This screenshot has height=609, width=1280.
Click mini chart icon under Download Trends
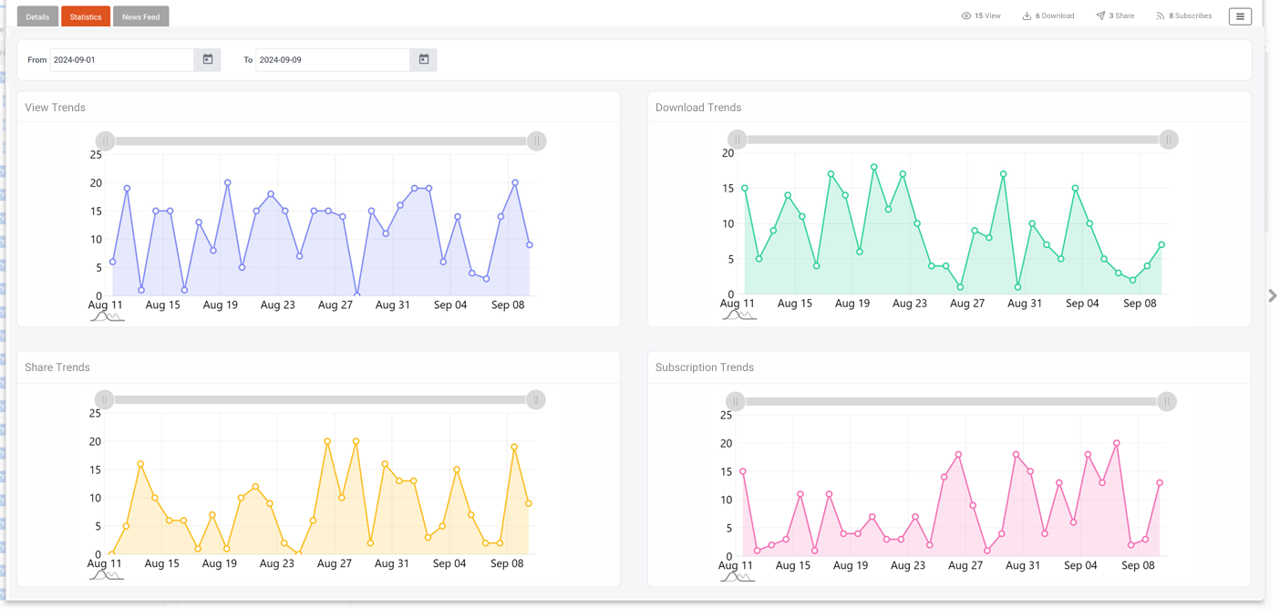point(739,315)
